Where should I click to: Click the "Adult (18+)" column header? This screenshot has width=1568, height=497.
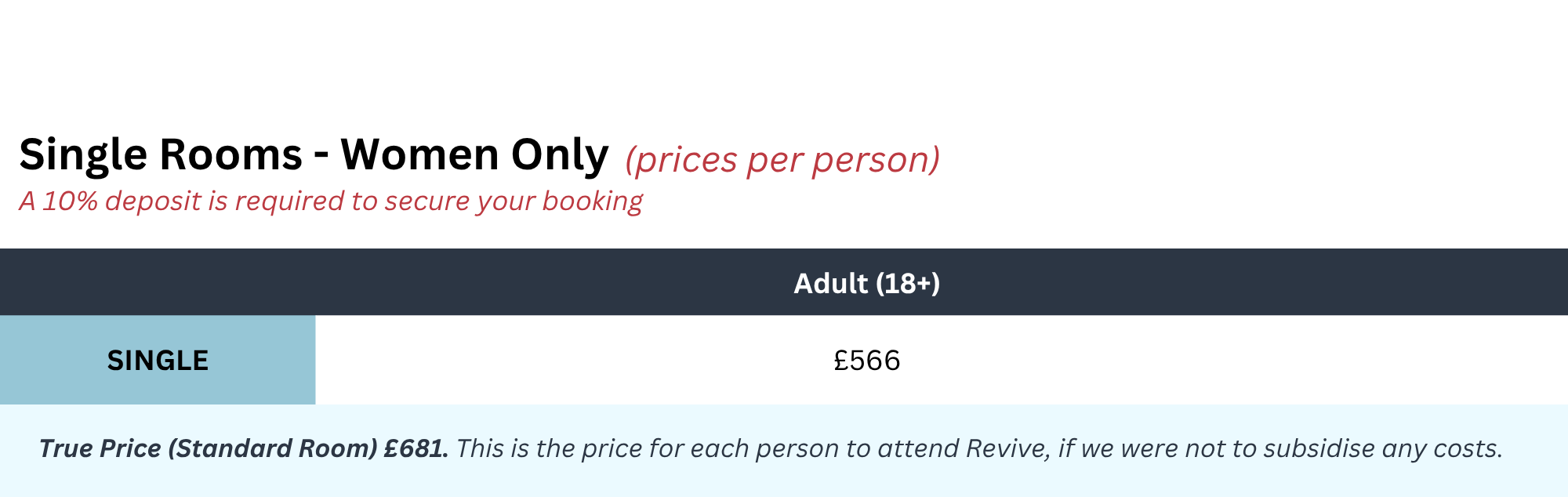866,283
